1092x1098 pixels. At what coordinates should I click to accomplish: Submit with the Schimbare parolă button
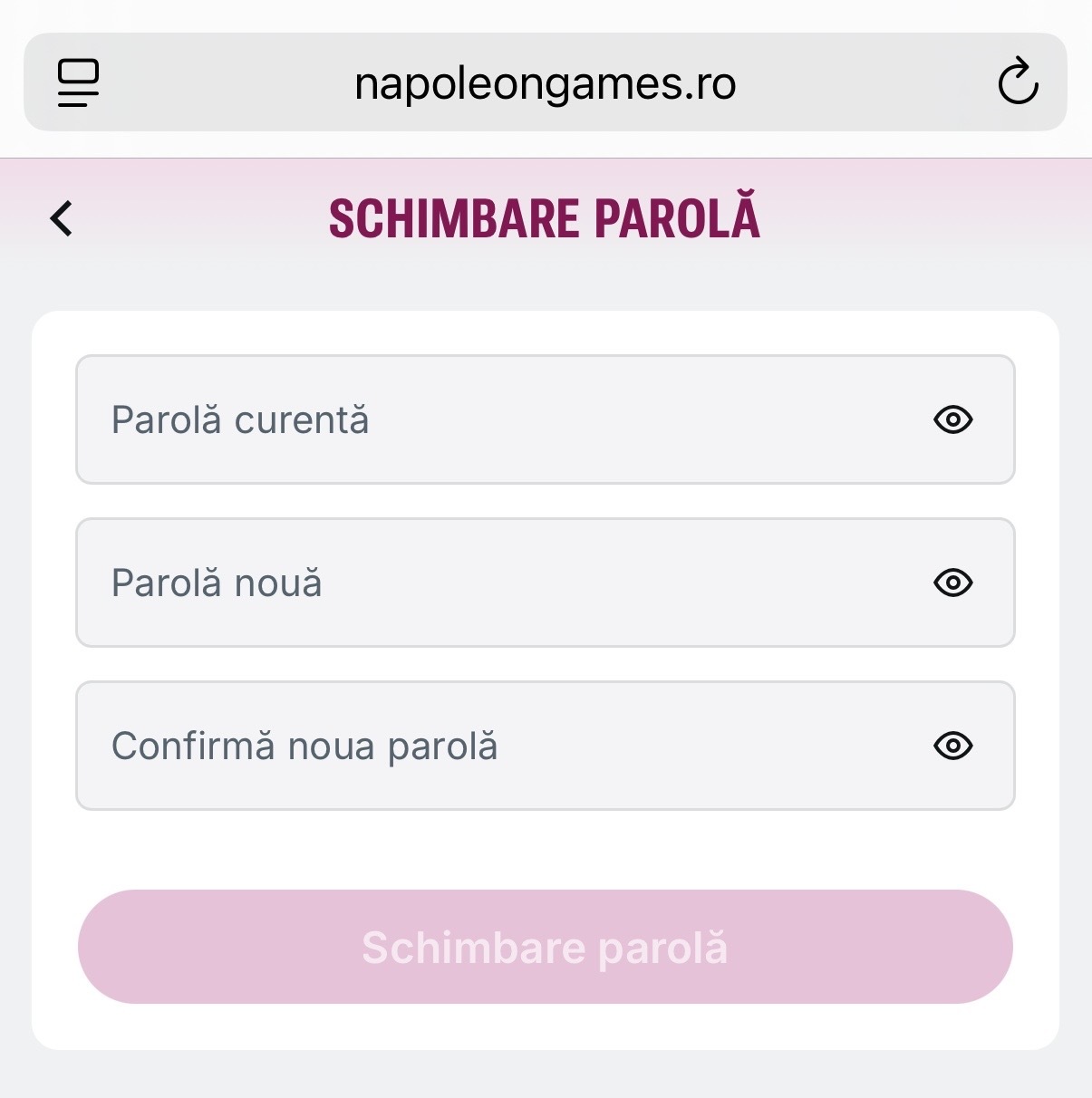(546, 947)
